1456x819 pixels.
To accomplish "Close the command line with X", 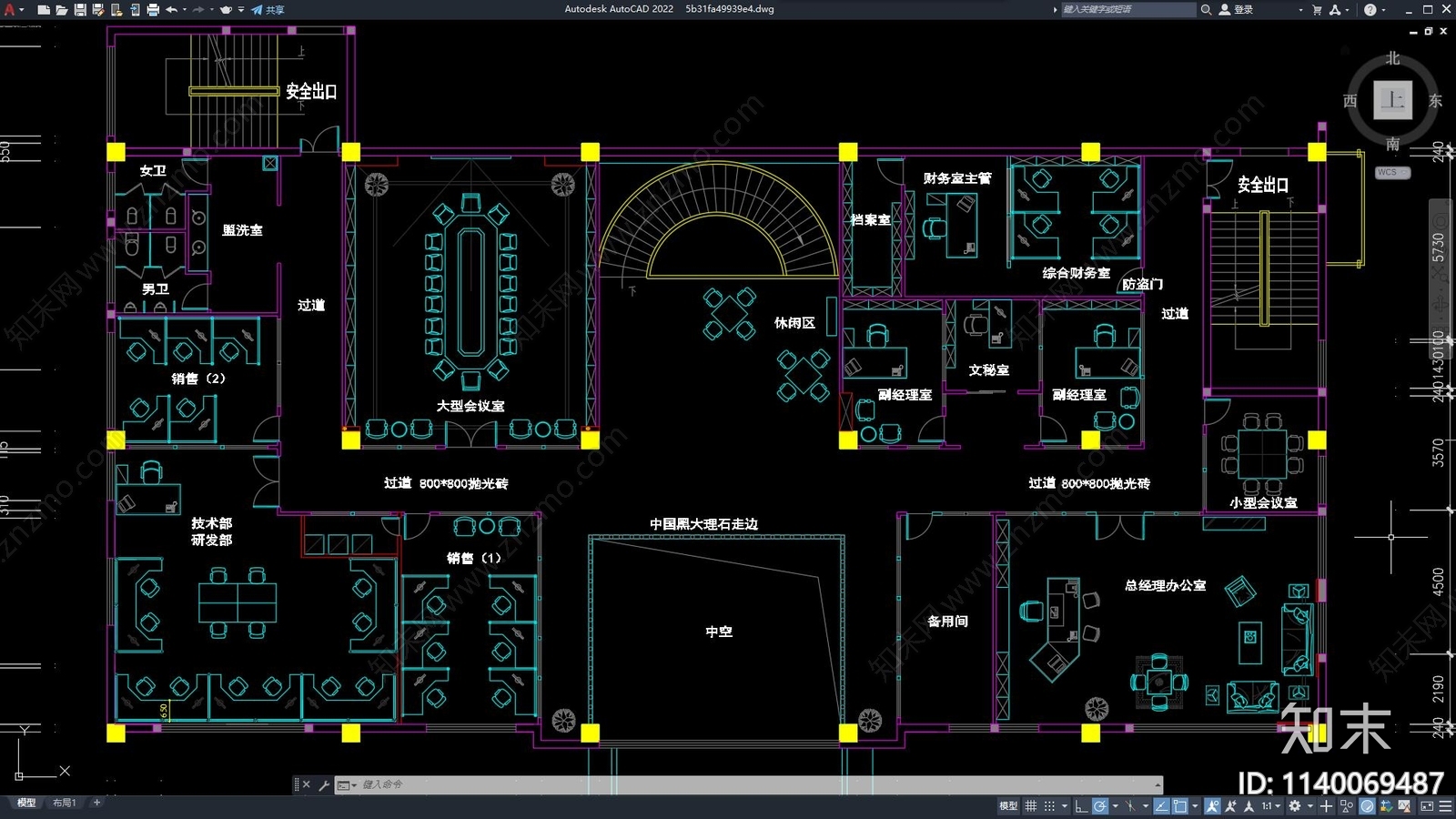I will (x=306, y=784).
